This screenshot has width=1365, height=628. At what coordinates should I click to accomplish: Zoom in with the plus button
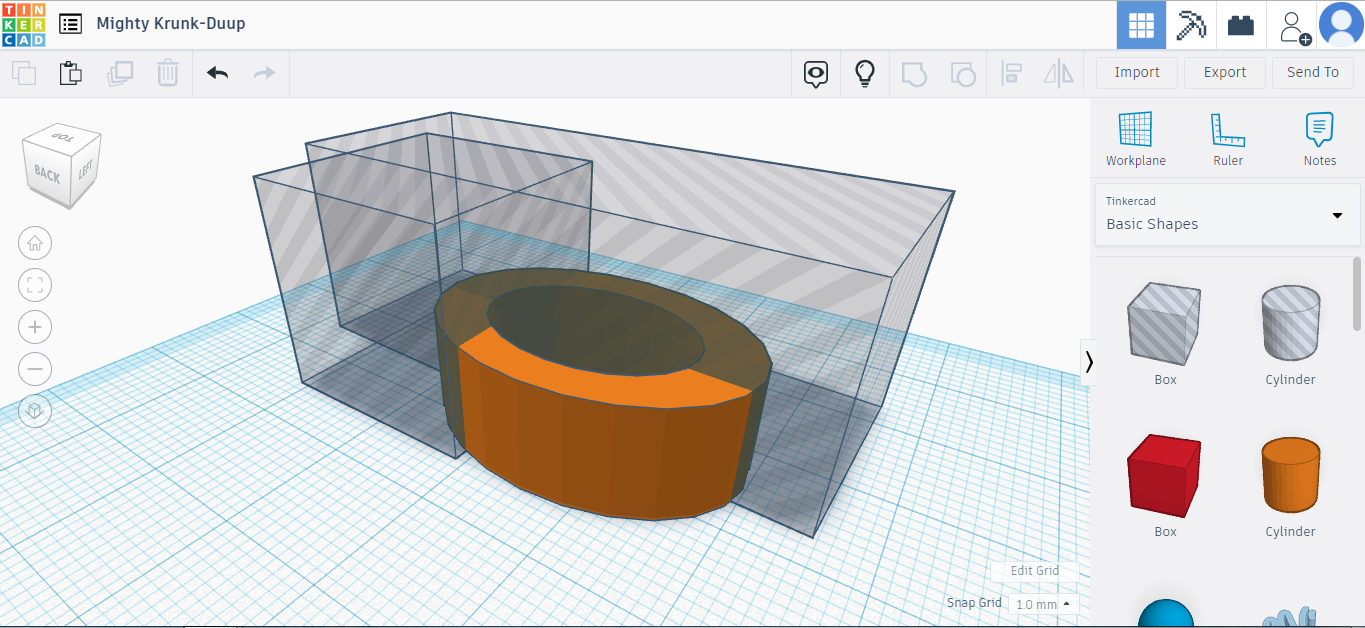(x=35, y=327)
